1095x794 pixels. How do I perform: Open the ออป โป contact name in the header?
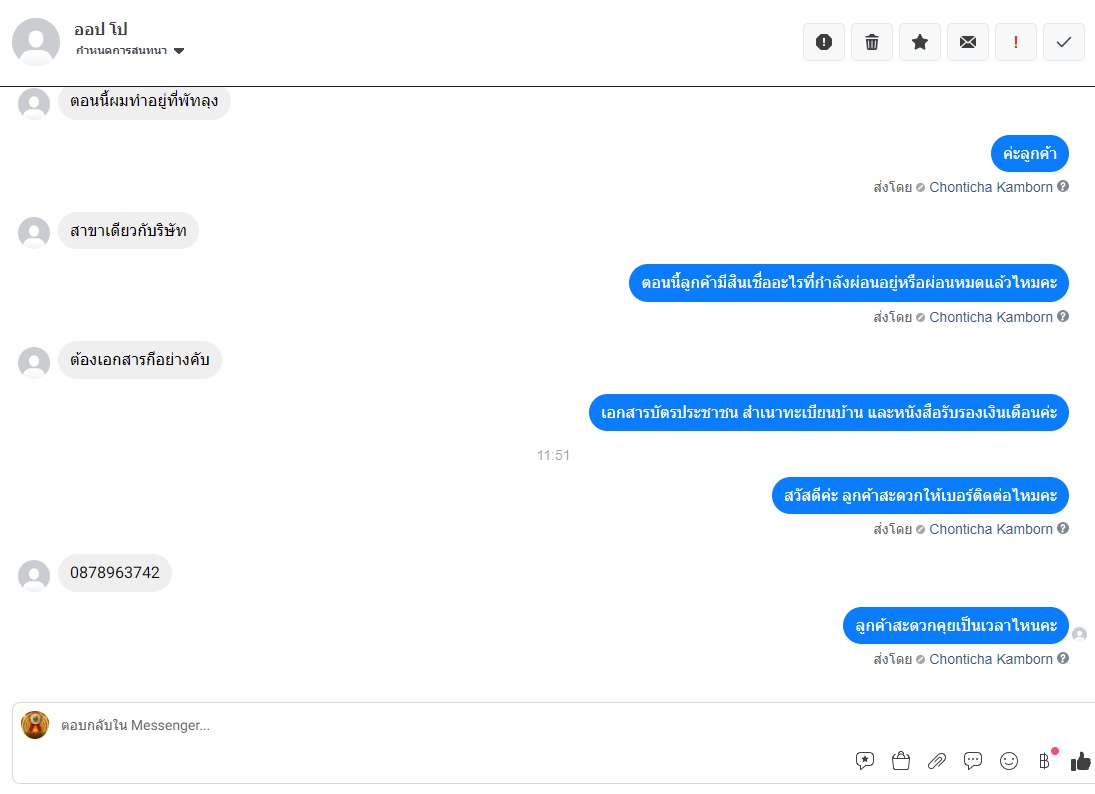click(x=101, y=29)
